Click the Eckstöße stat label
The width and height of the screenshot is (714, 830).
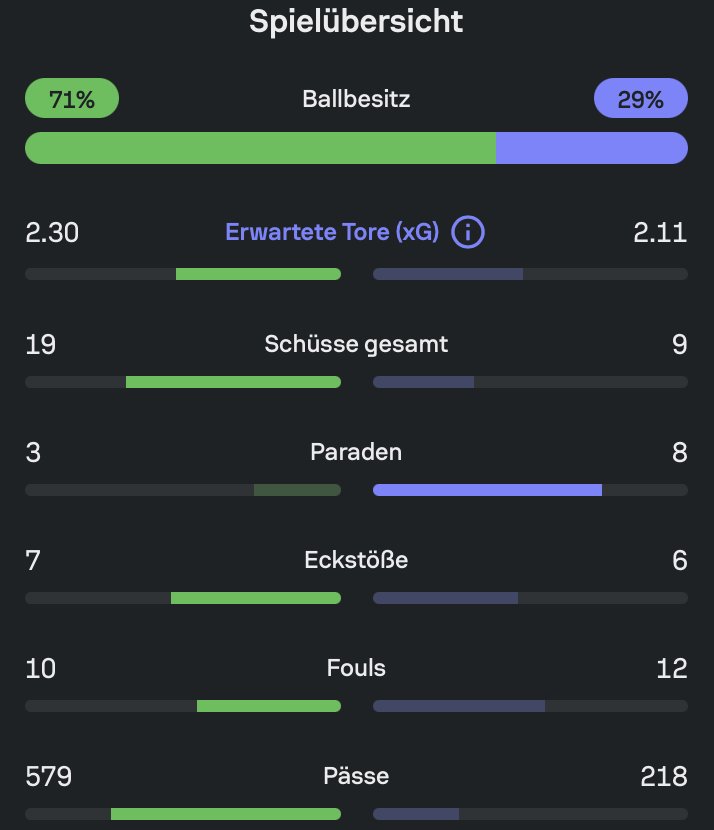point(356,560)
